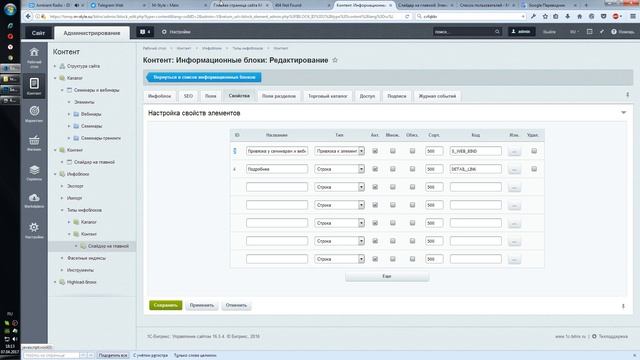Open the Маркетинг sidebar section
This screenshot has height=360, width=640.
[x=34, y=114]
